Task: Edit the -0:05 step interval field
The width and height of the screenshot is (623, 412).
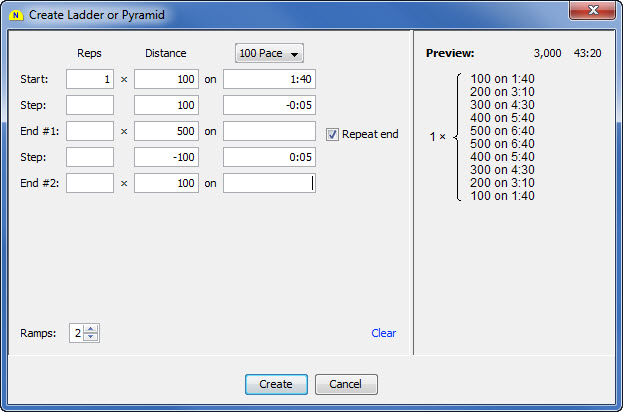Action: [x=269, y=105]
